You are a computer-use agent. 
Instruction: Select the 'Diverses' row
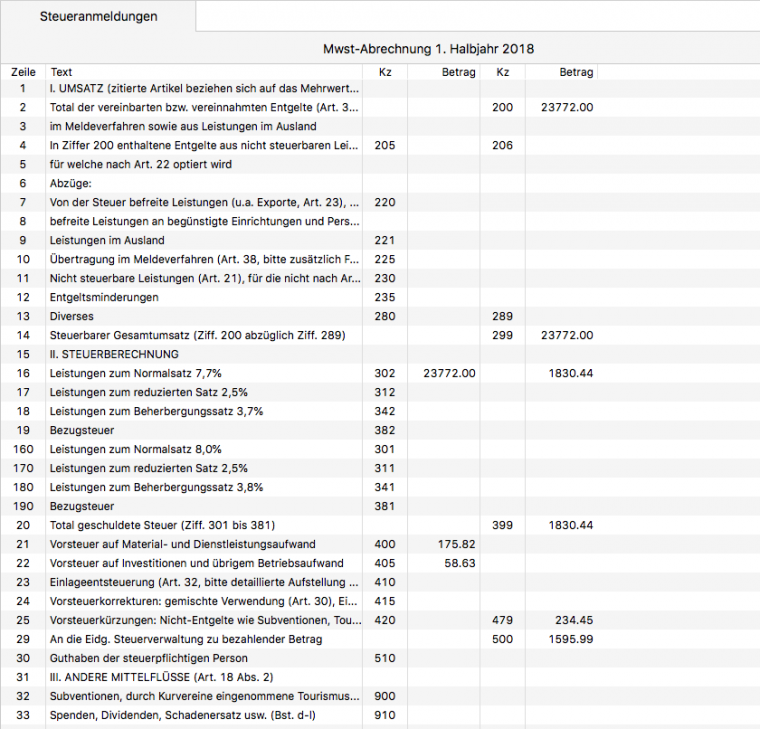pos(380,317)
